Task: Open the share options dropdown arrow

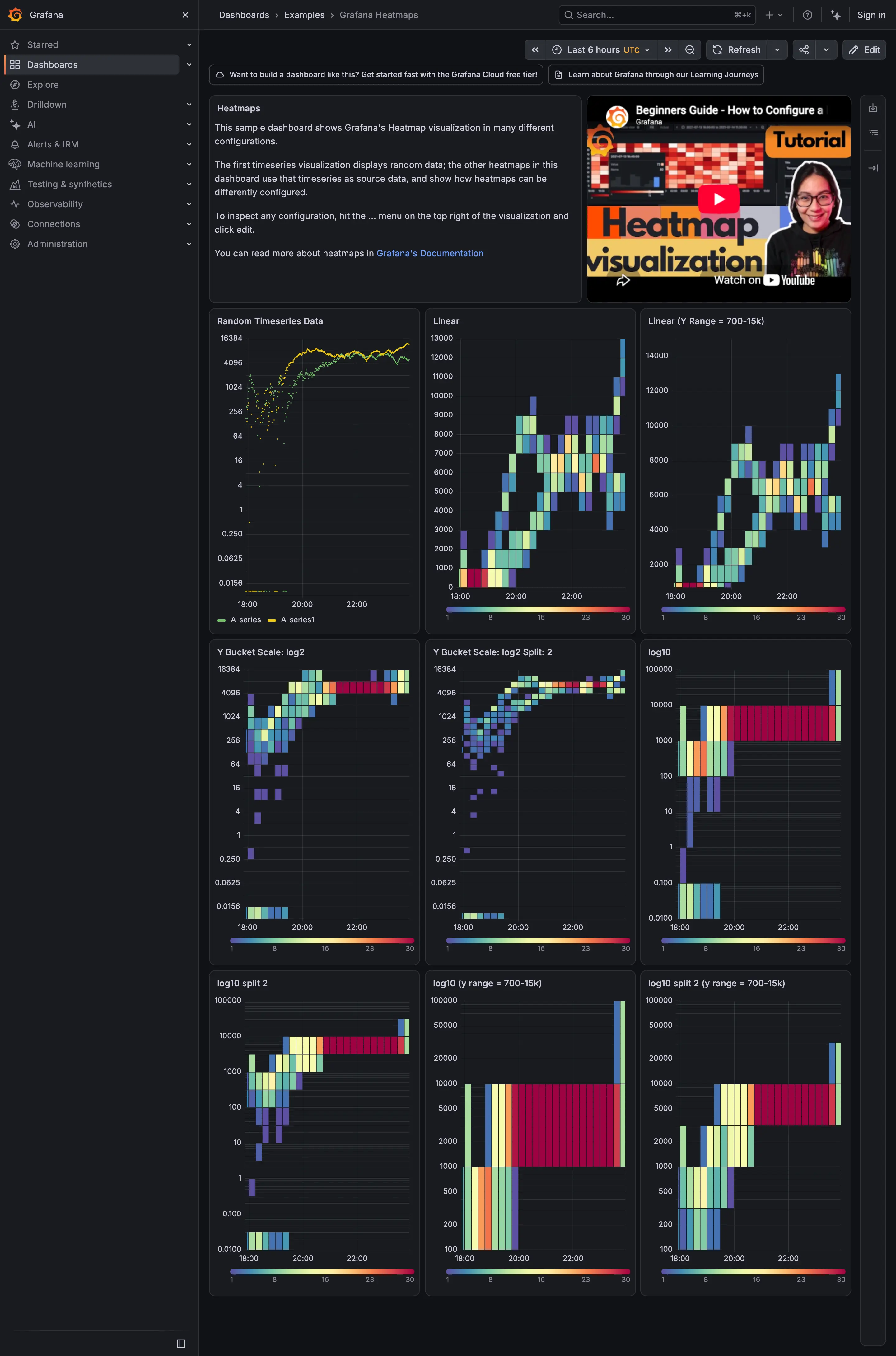Action: coord(826,50)
